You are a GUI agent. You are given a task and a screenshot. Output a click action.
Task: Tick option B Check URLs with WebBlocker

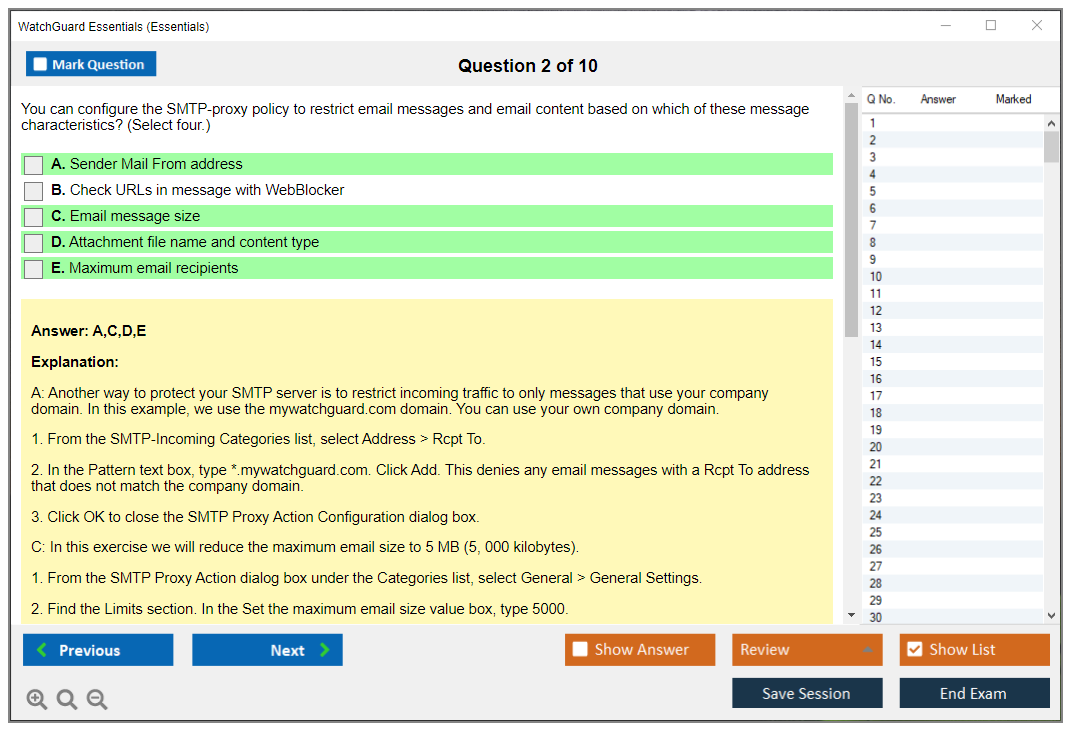click(34, 191)
